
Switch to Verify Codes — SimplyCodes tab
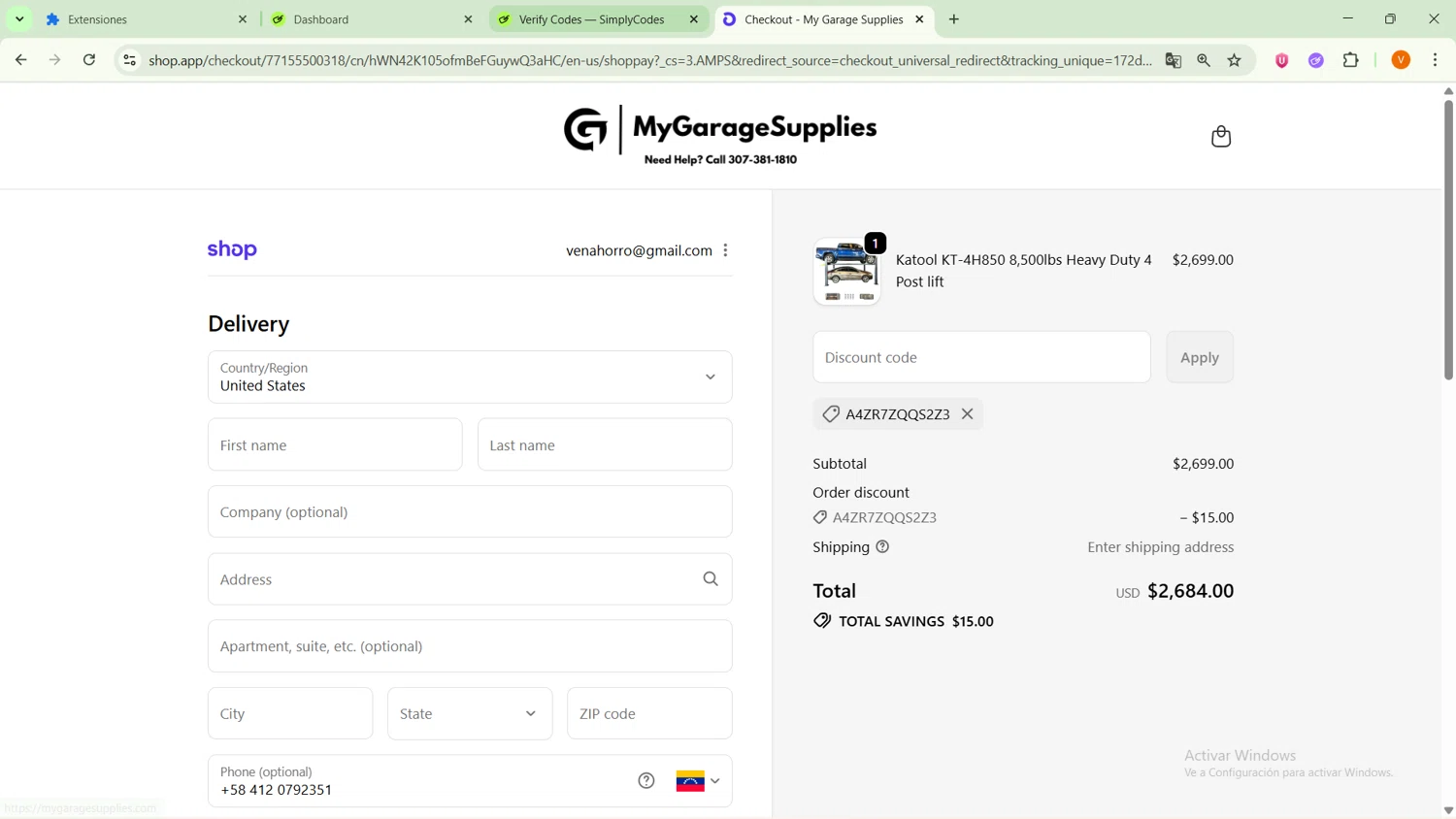598,19
